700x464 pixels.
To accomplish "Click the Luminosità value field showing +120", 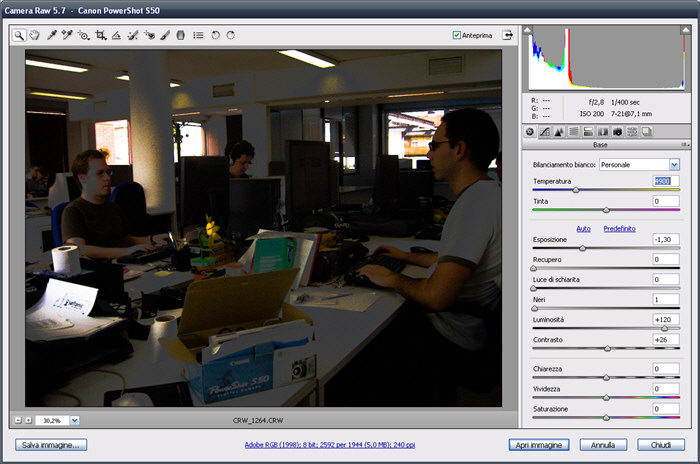I will click(x=666, y=320).
